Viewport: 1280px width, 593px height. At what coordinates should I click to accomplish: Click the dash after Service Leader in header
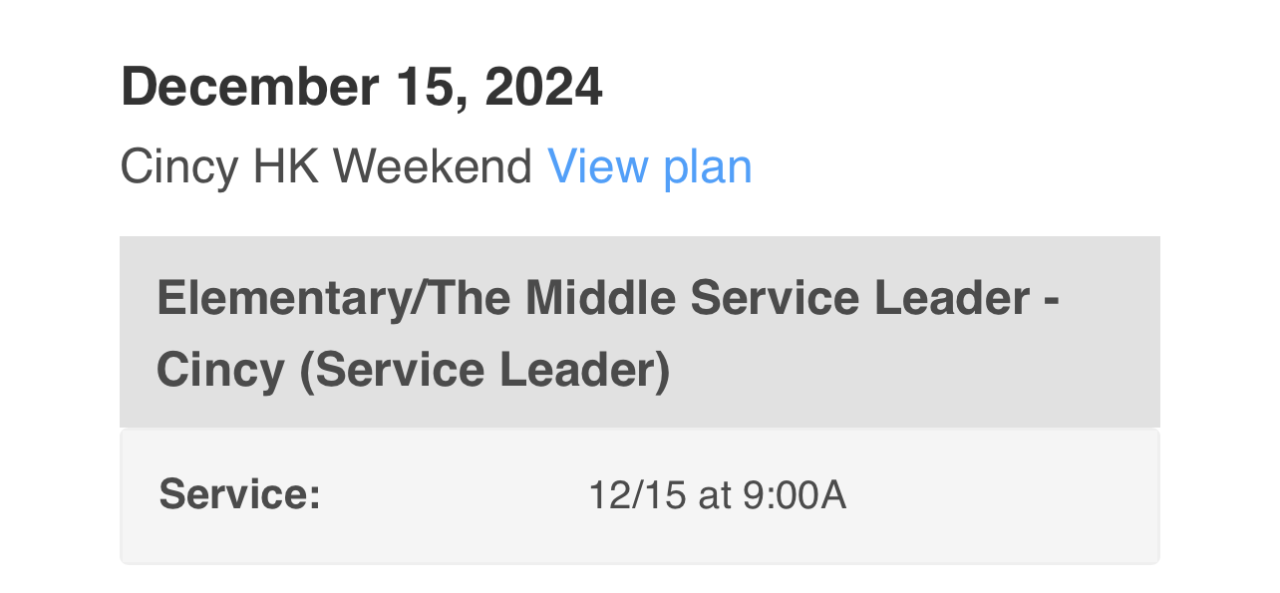pos(1051,301)
